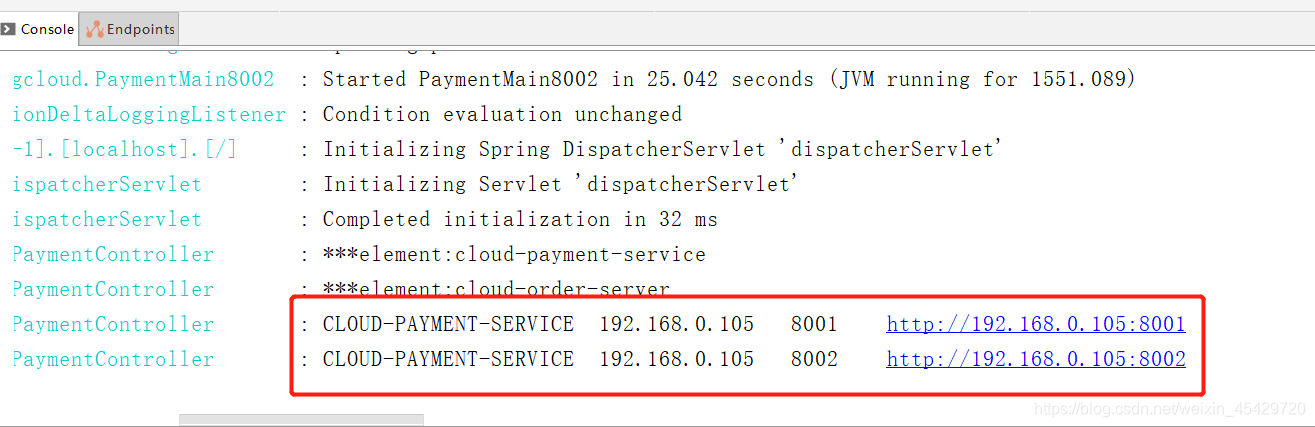Open the Endpoints tab

[x=130, y=29]
